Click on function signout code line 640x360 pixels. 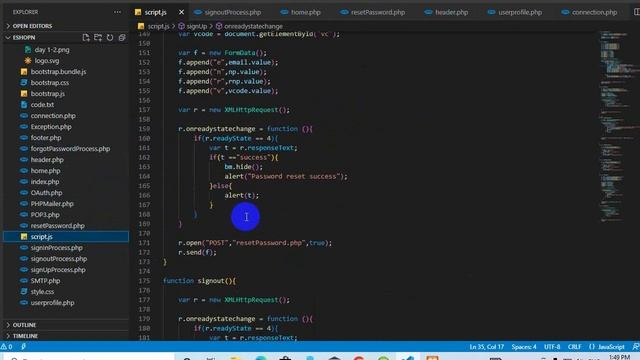tap(199, 281)
